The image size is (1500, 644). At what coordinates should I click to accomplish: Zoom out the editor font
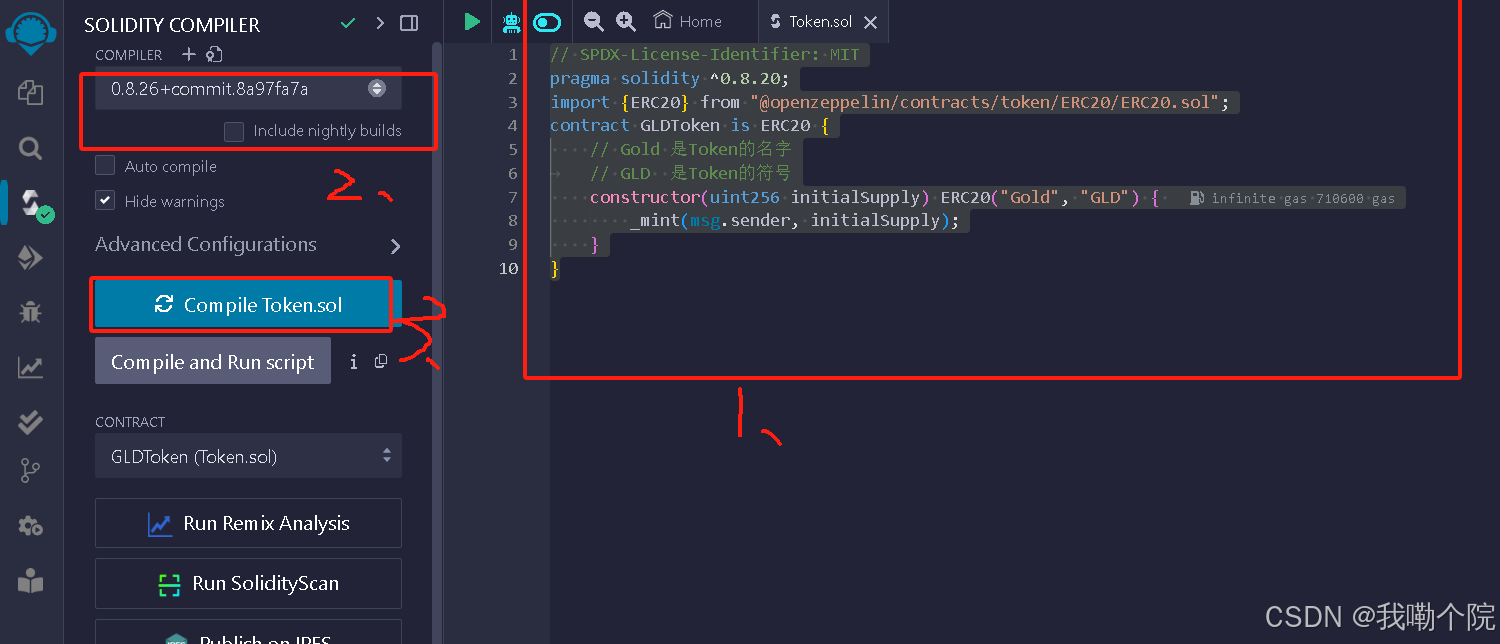pos(594,21)
